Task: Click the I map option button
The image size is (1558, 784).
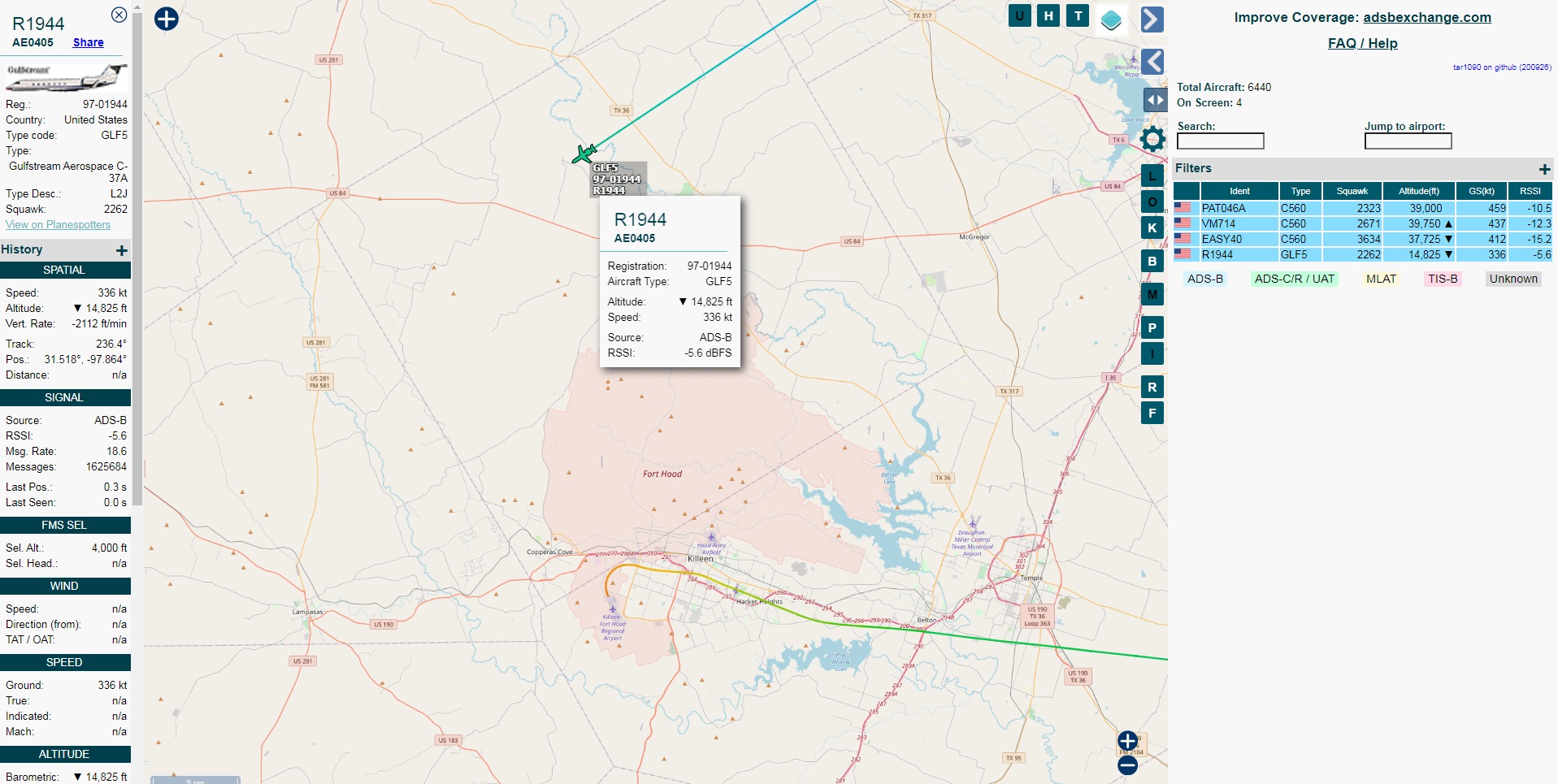Action: pos(1152,353)
